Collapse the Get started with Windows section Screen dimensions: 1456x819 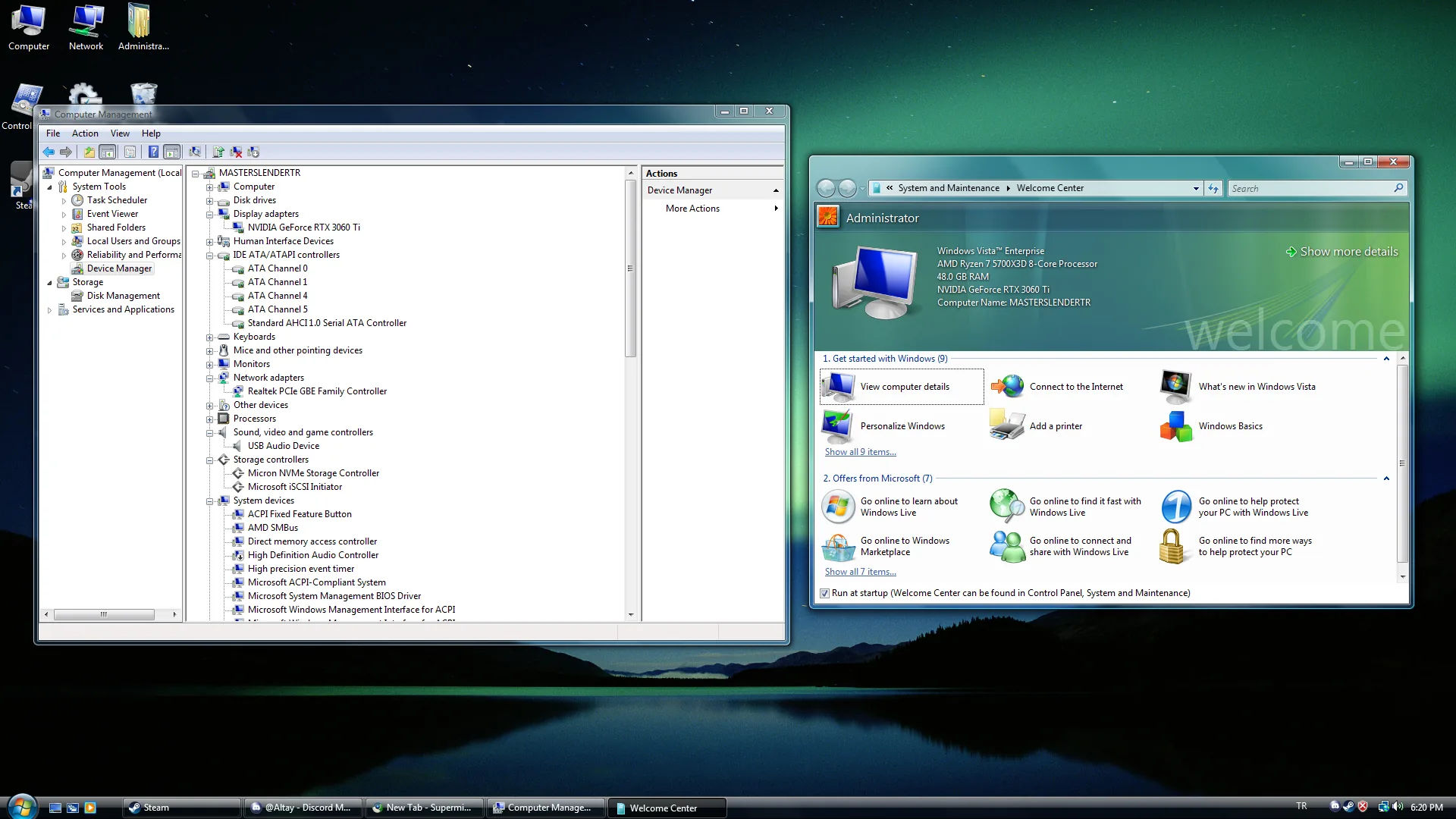click(1386, 359)
